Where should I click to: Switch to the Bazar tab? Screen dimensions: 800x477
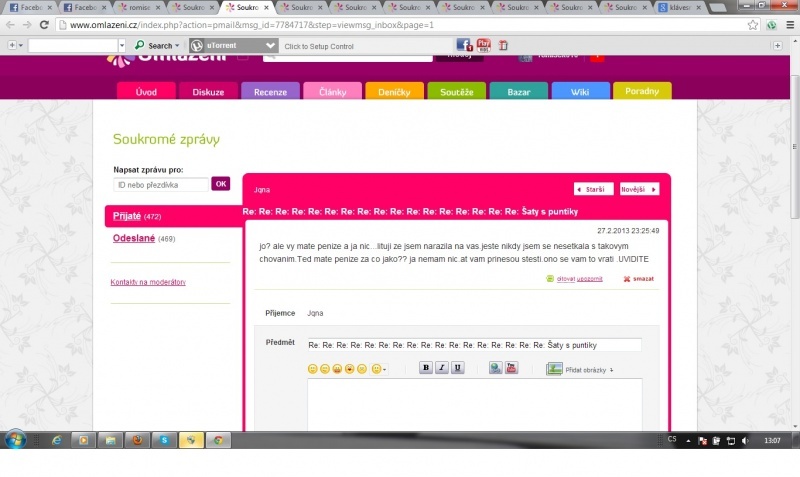[x=518, y=92]
